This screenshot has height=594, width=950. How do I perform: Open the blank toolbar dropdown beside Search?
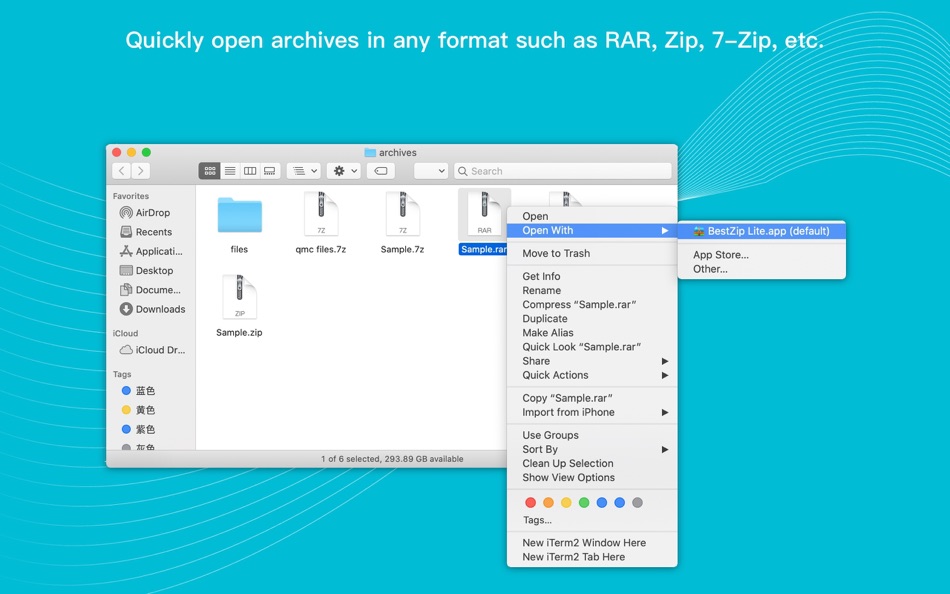pyautogui.click(x=431, y=171)
